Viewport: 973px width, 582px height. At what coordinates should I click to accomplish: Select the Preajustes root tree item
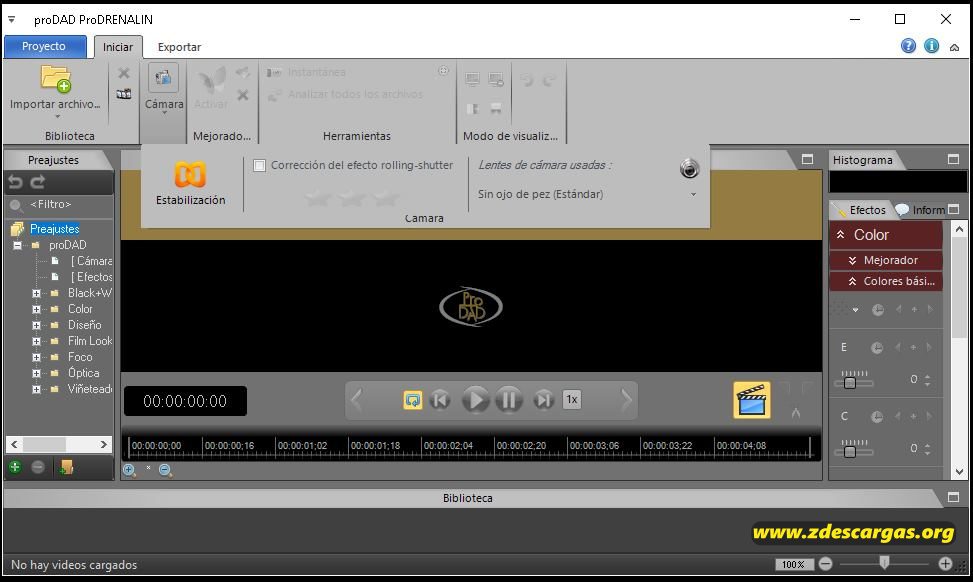coord(55,229)
